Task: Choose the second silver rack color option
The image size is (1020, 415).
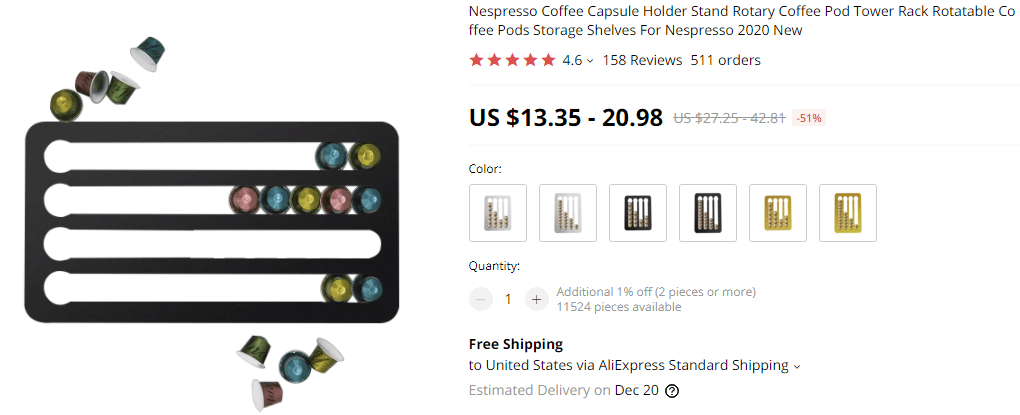Action: [568, 213]
